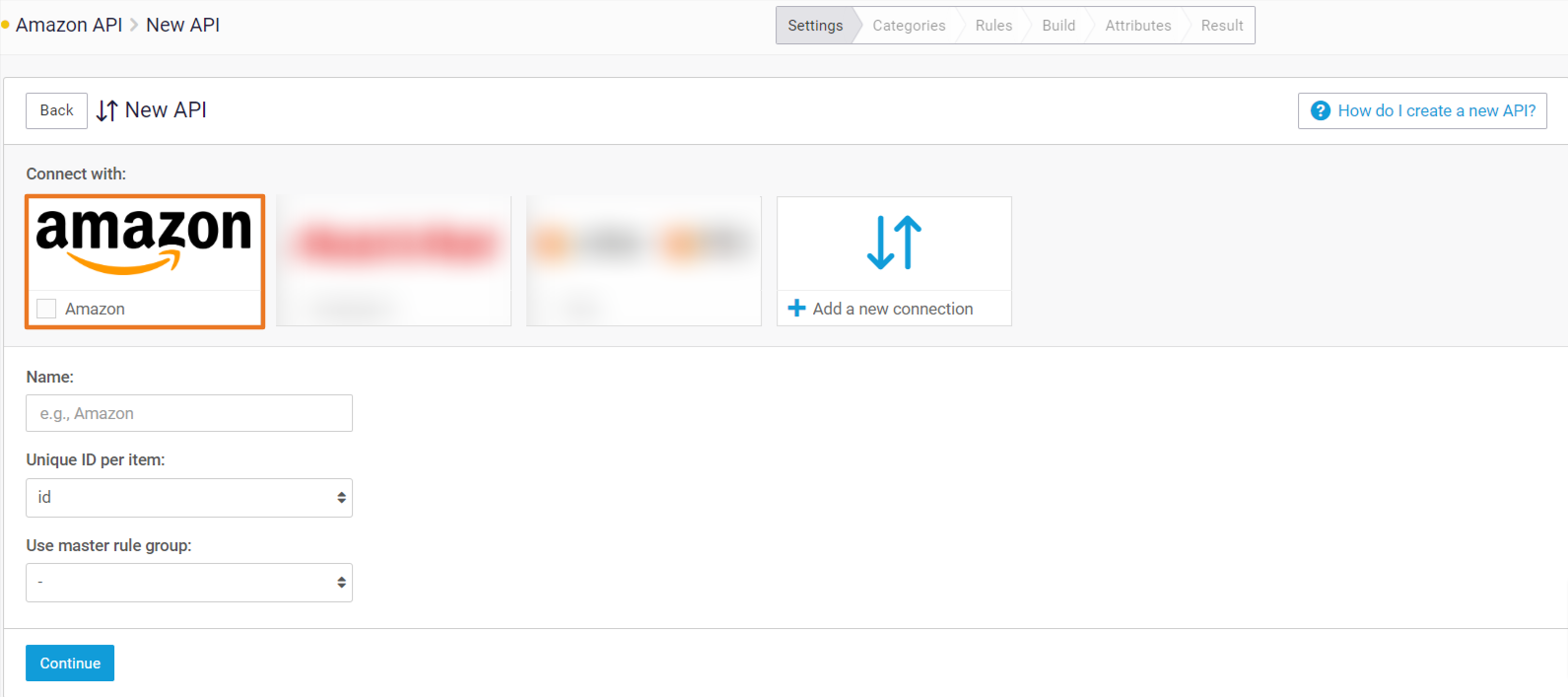Click Add a new connection label

point(893,309)
